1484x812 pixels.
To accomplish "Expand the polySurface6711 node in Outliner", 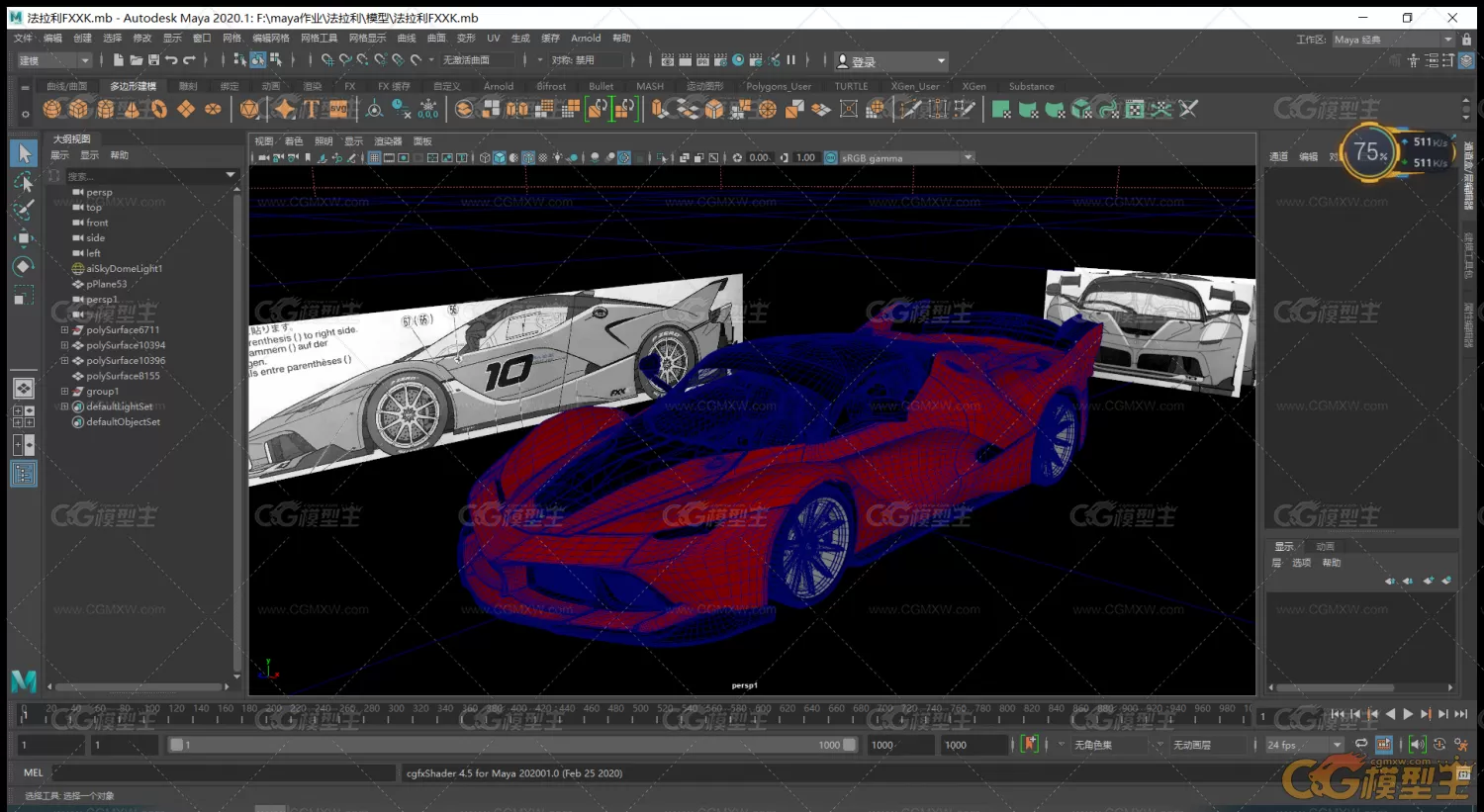I will click(x=64, y=330).
